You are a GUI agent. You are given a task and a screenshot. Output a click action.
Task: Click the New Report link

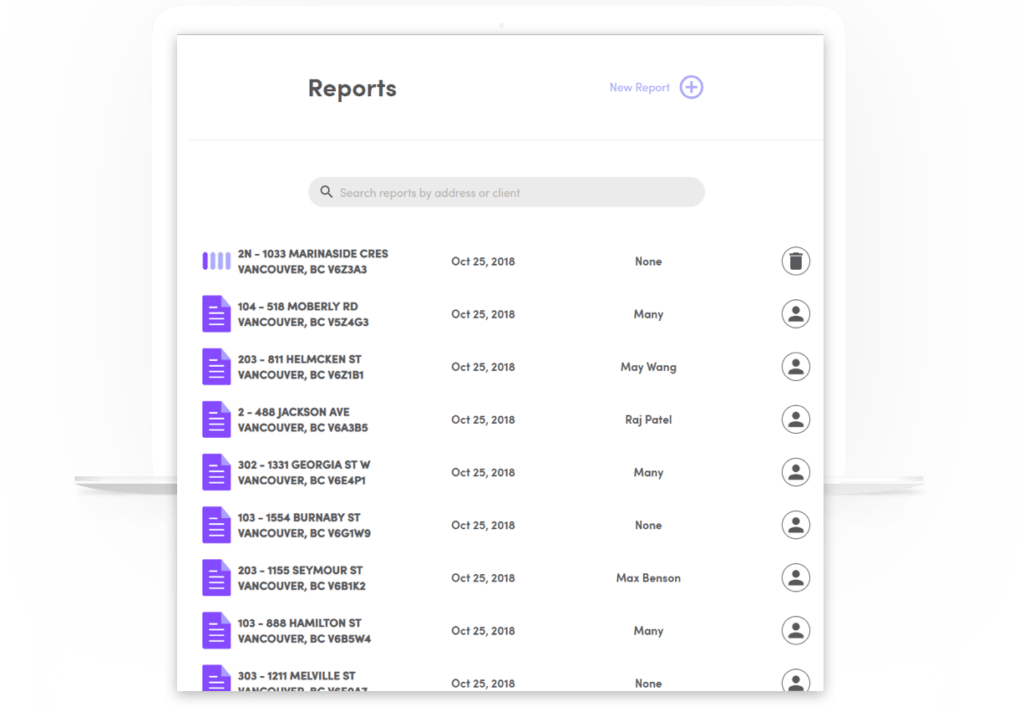coord(639,87)
